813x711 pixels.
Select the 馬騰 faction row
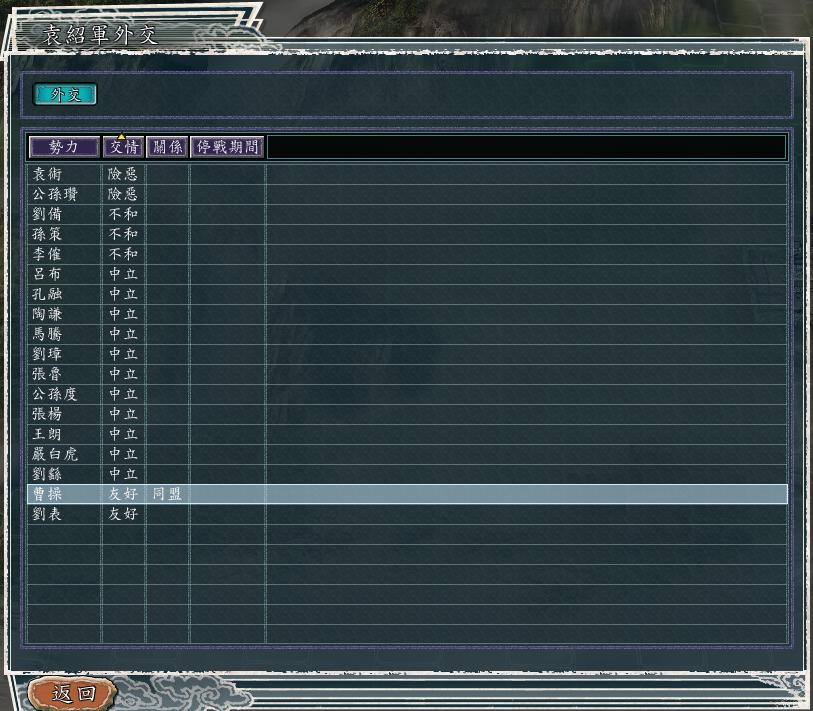pyautogui.click(x=407, y=334)
